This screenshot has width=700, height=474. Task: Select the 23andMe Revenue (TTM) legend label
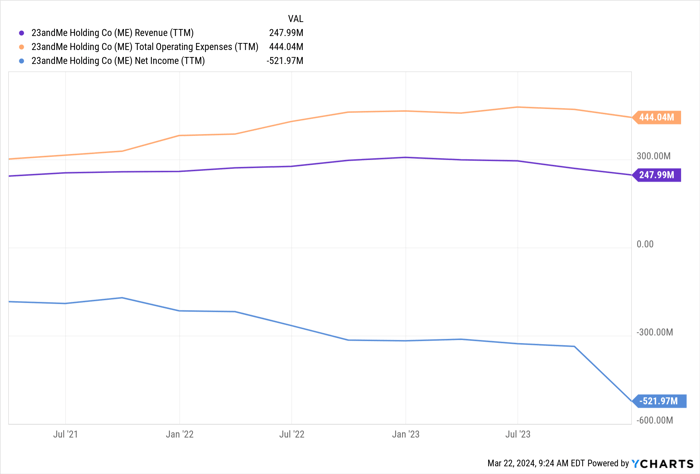coord(112,33)
